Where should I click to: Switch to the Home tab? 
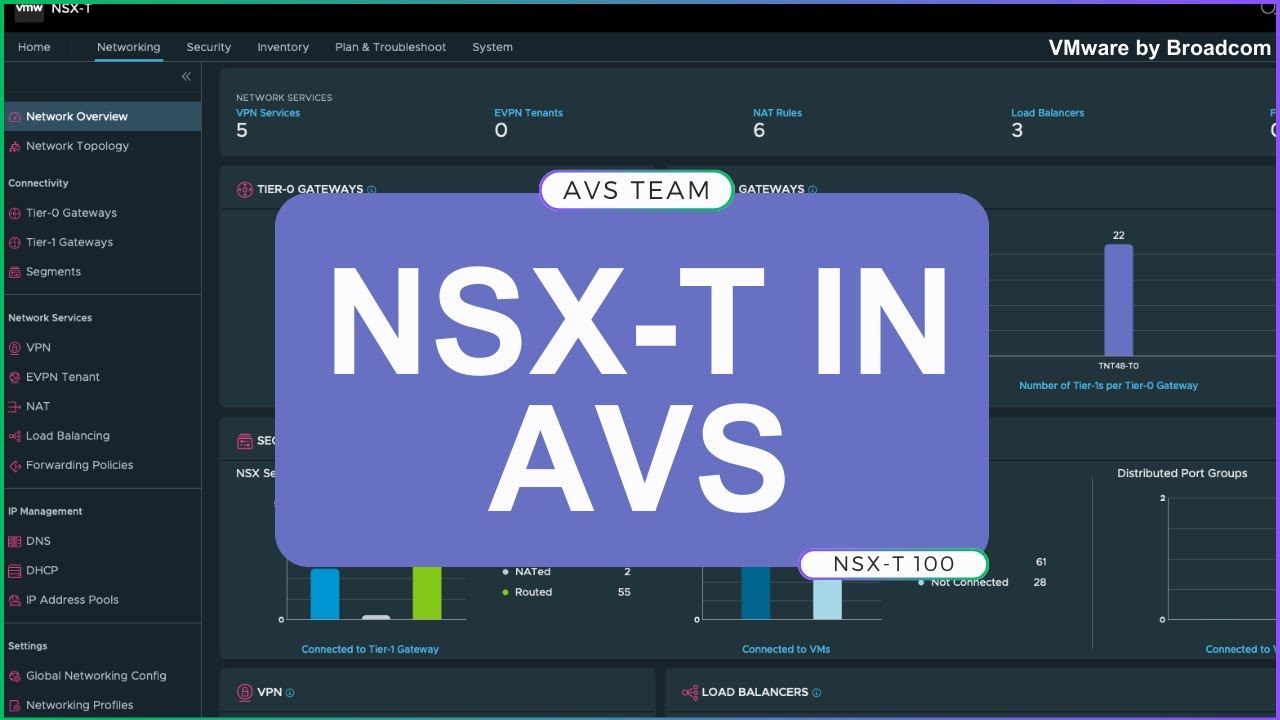click(x=34, y=47)
